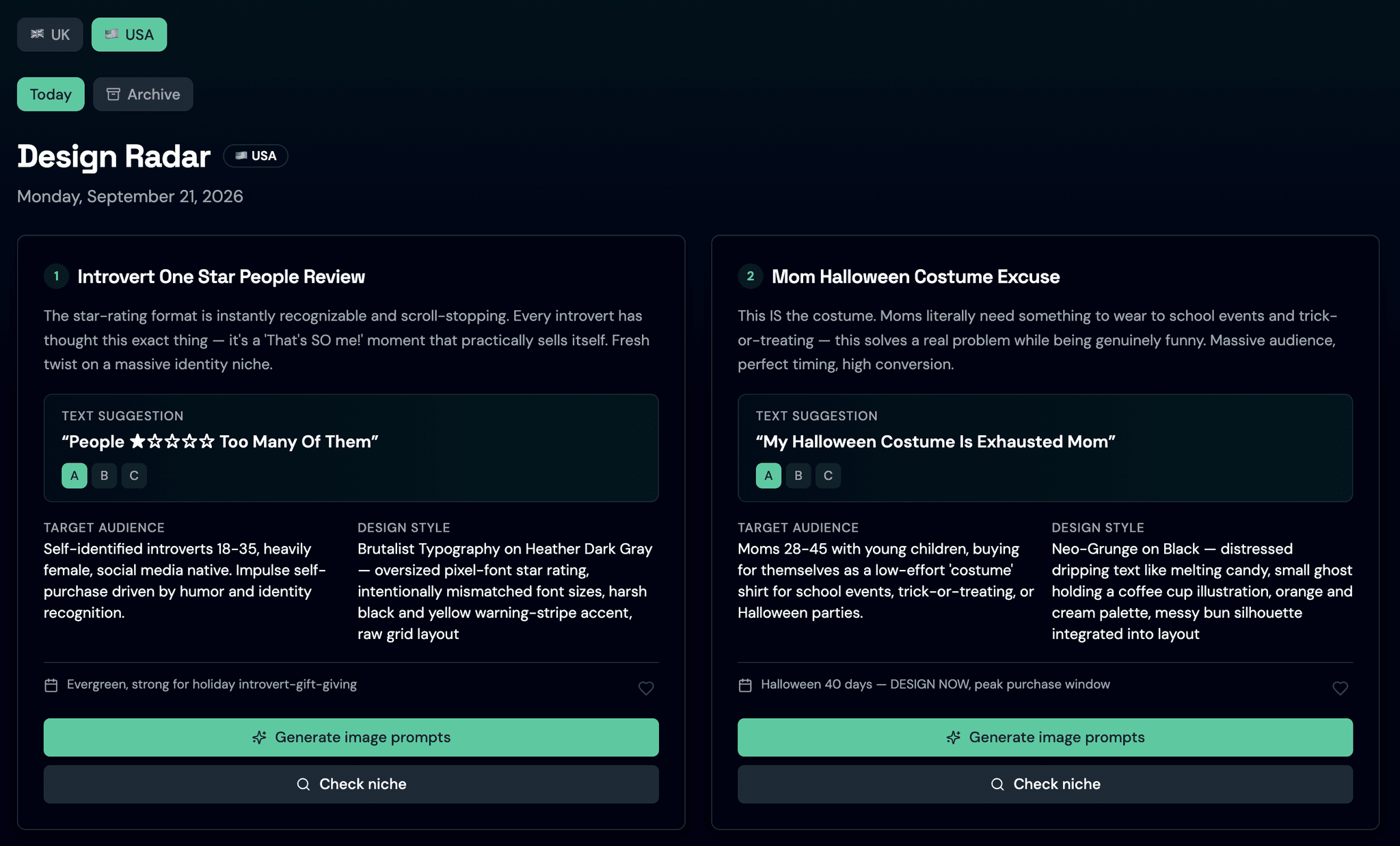Click the date Monday, September 21, 2026

point(130,196)
